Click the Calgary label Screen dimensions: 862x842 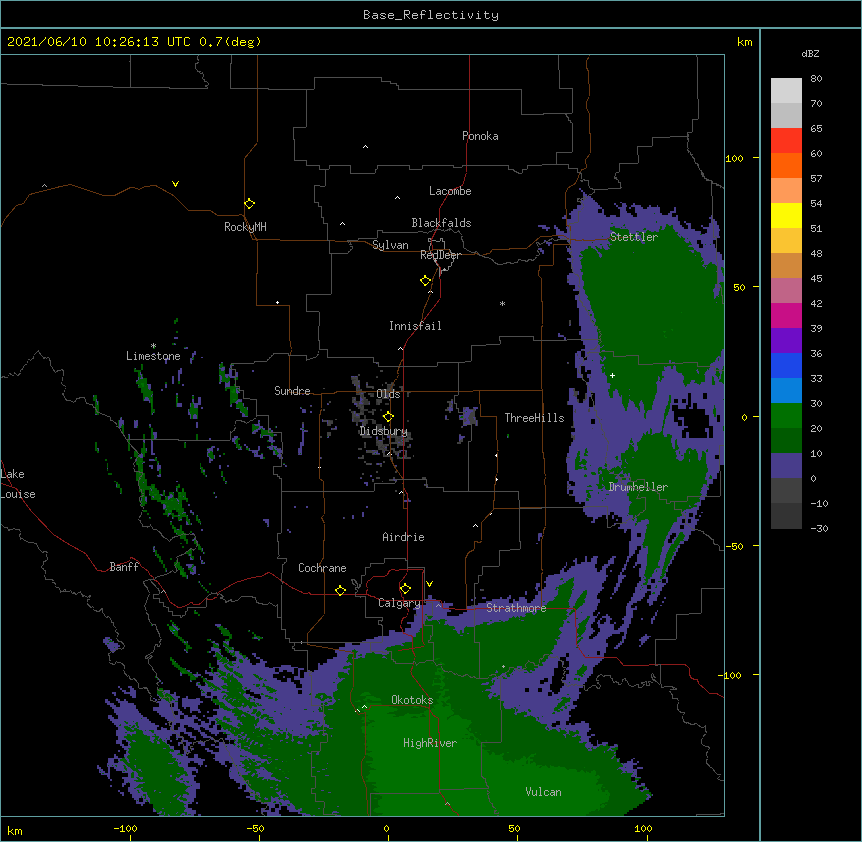tap(399, 603)
